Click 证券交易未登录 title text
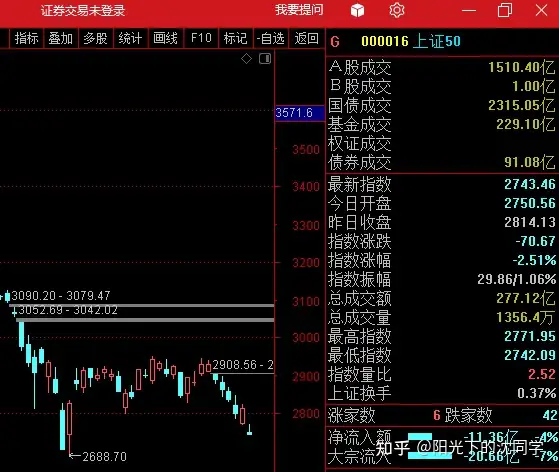Screen dimensions: 559x472 point(83,10)
